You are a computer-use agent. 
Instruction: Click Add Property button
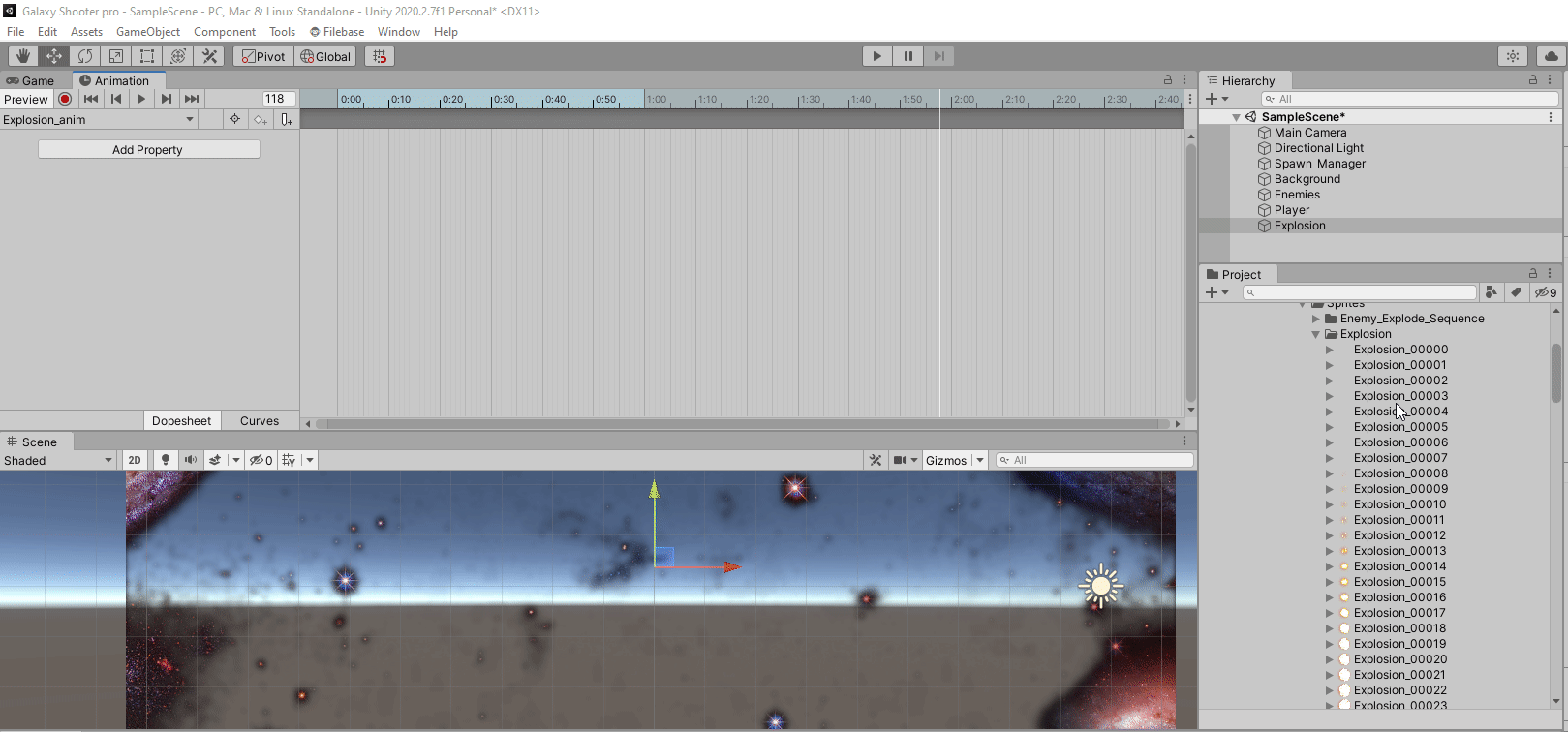point(148,149)
